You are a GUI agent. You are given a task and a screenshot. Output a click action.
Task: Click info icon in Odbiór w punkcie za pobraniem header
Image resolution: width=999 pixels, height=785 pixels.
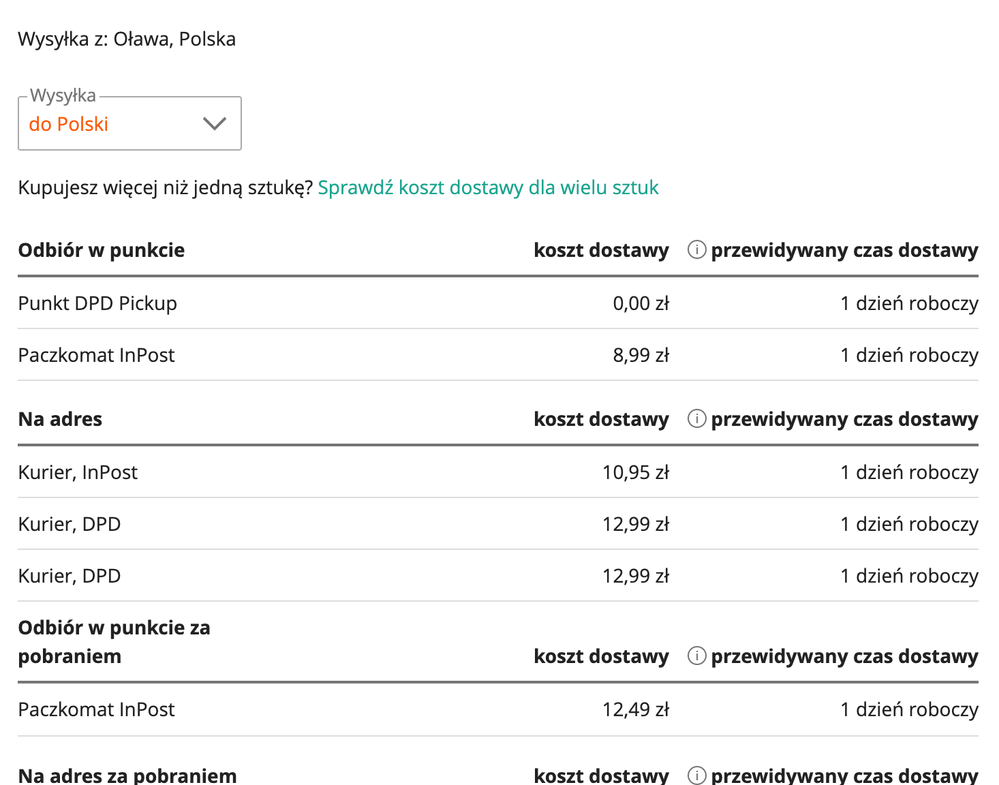click(696, 656)
